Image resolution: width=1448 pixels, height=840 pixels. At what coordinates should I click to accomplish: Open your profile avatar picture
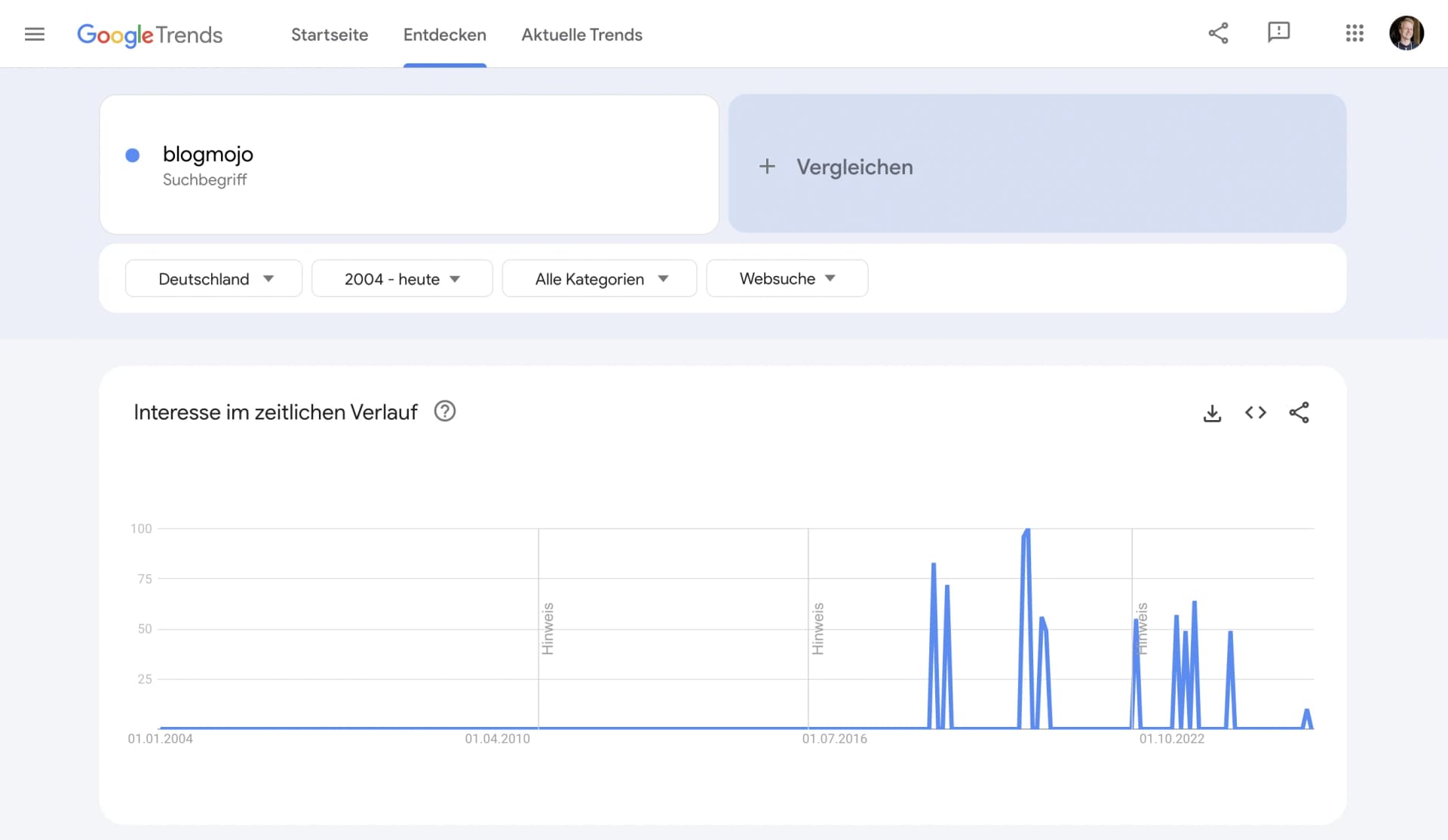coord(1408,32)
